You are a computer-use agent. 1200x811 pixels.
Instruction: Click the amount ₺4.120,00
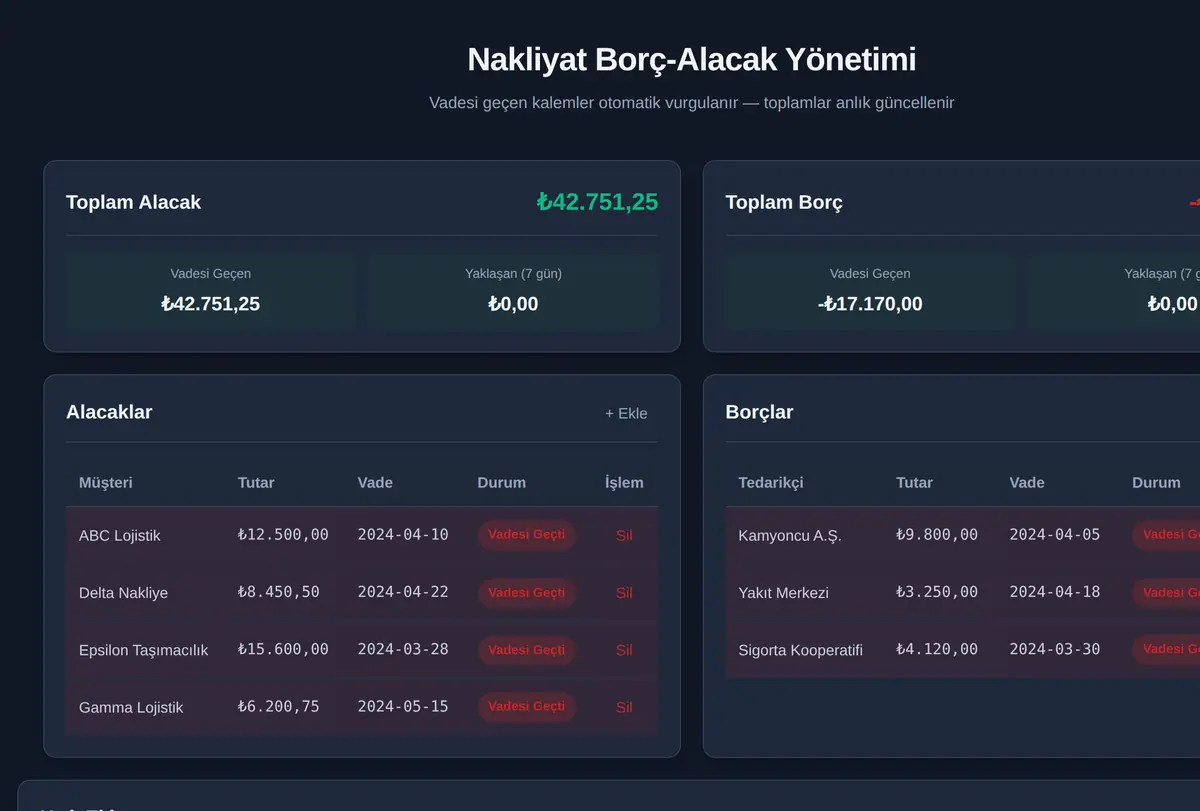tap(937, 649)
